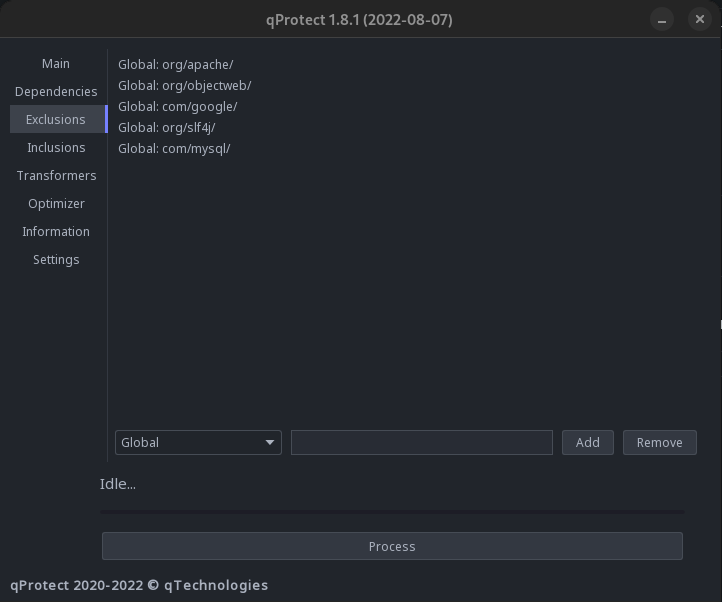
Task: Select the Exclusions tab in sidebar
Action: pyautogui.click(x=56, y=119)
